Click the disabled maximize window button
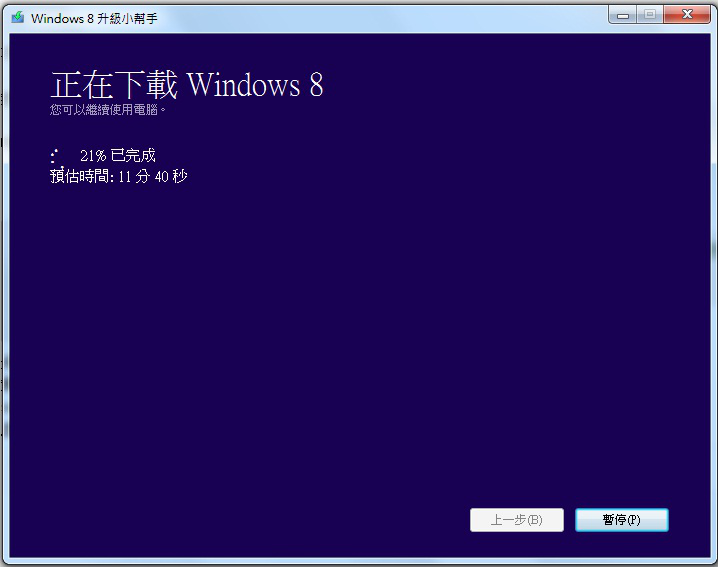The height and width of the screenshot is (567, 718). point(650,15)
